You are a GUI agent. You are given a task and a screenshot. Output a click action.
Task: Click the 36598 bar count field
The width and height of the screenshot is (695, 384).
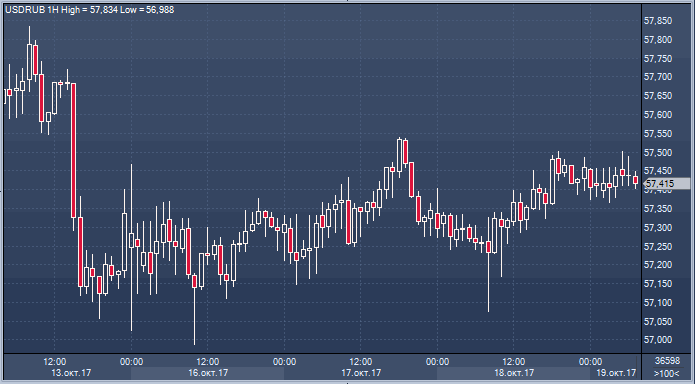pyautogui.click(x=667, y=361)
